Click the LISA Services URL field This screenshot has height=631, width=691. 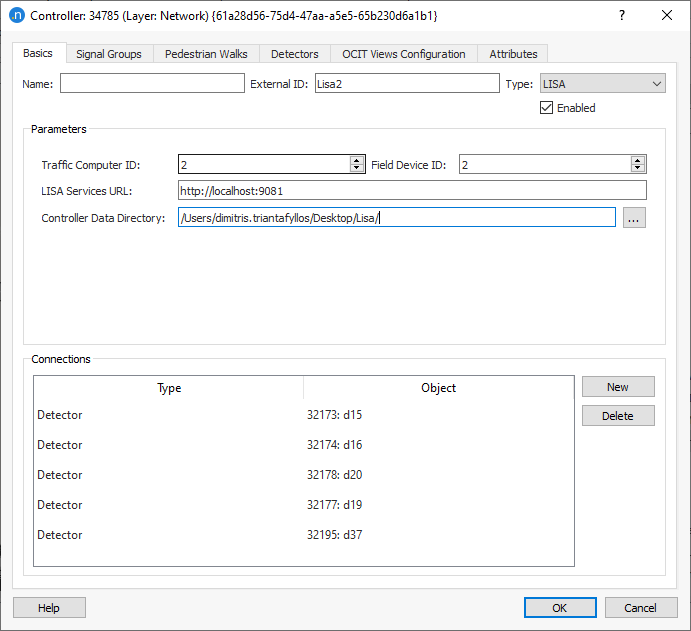[412, 191]
